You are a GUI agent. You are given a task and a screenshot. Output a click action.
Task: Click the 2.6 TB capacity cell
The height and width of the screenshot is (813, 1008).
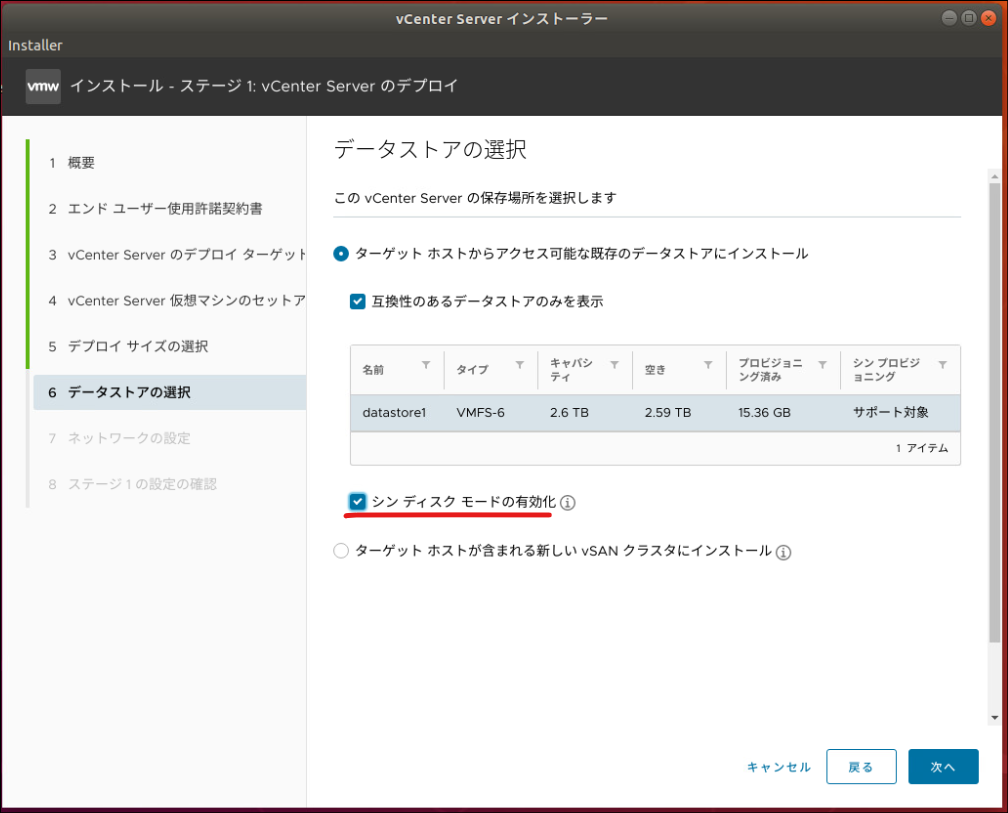point(569,413)
